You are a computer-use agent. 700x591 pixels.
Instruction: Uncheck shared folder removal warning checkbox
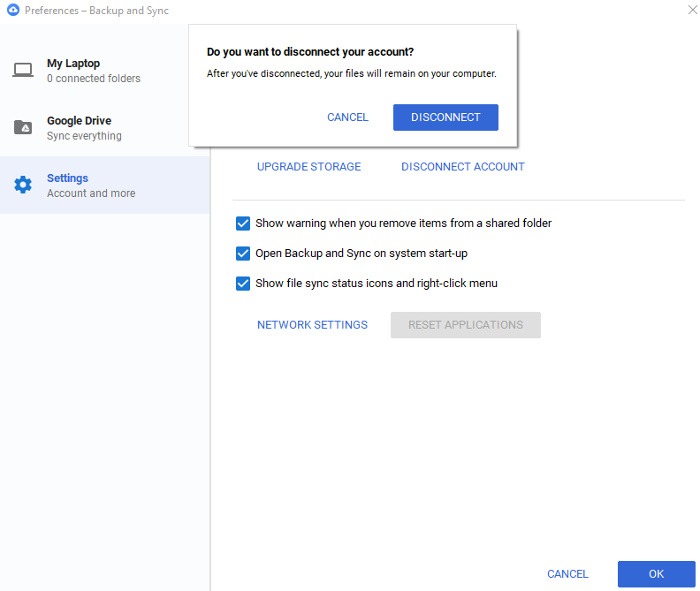[243, 223]
